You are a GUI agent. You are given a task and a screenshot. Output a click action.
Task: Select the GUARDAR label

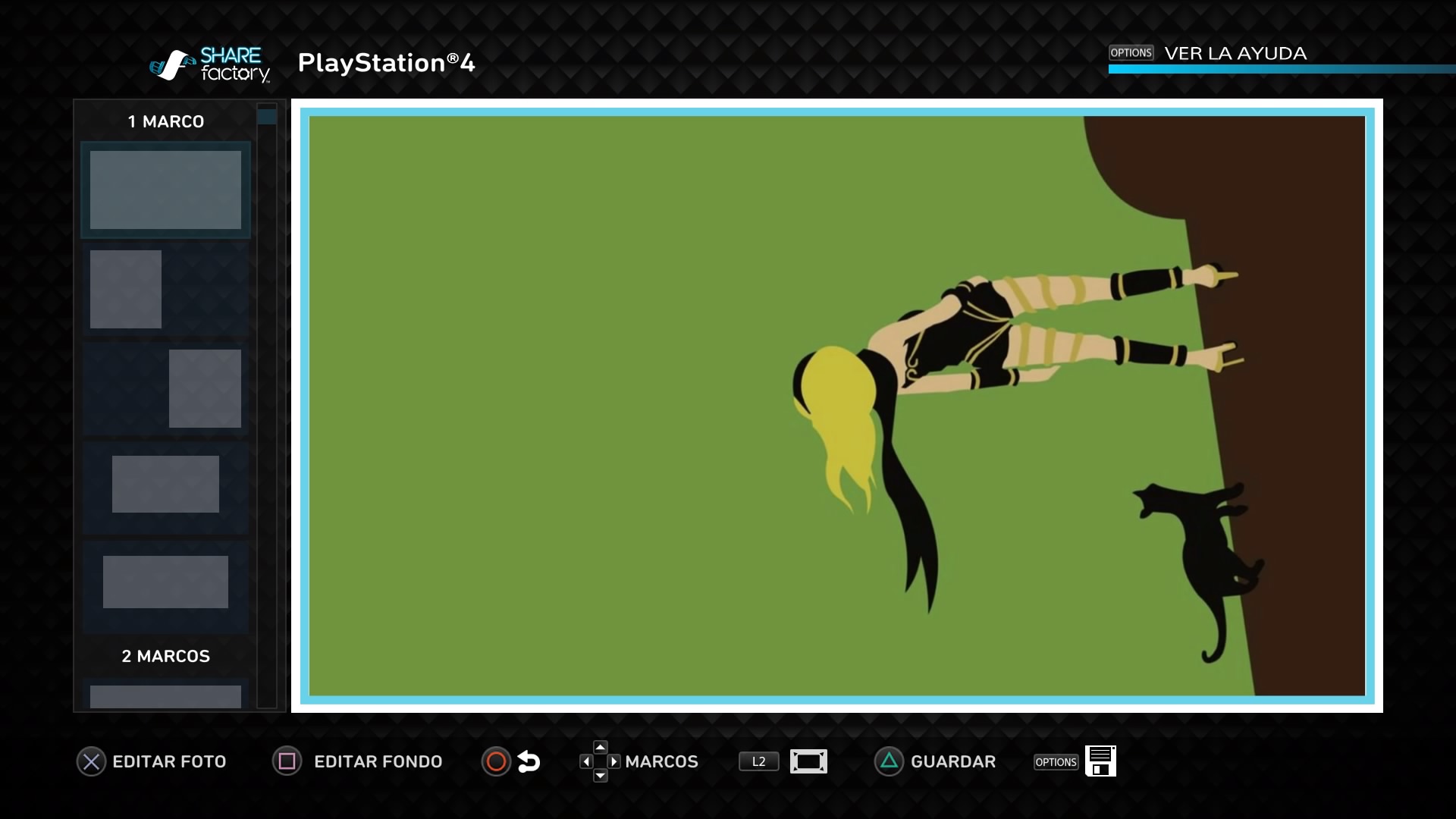click(x=953, y=761)
